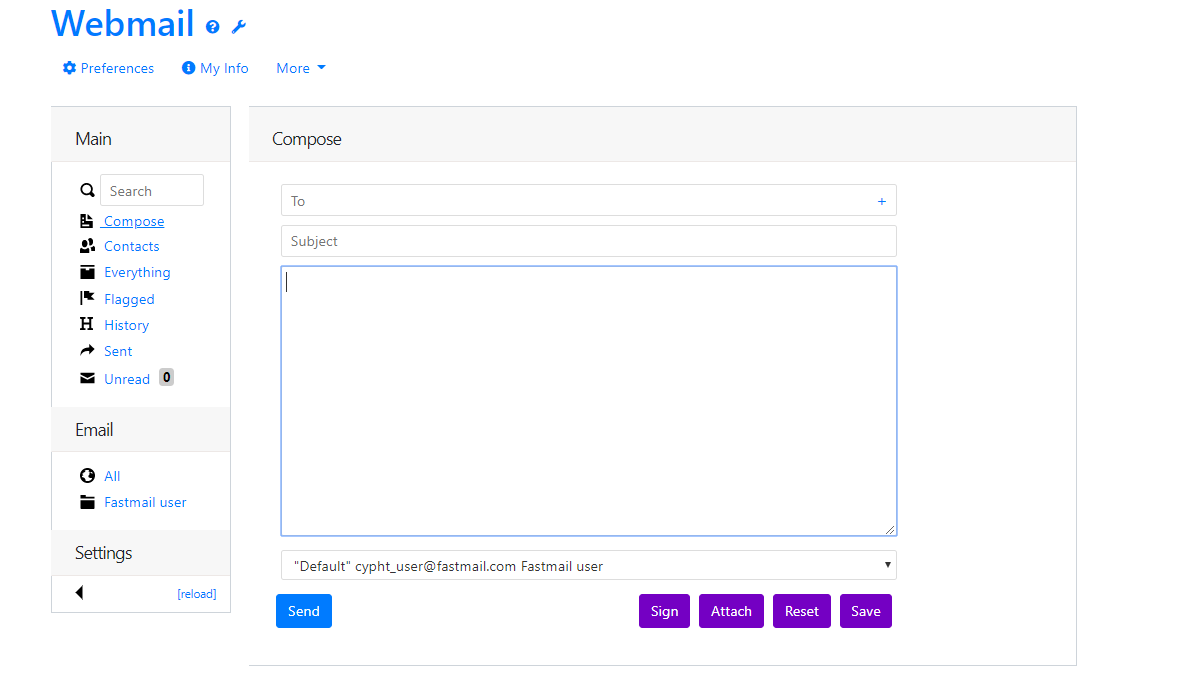Click the plus icon in the To field
Screen dimensions: 1204x693
point(882,201)
